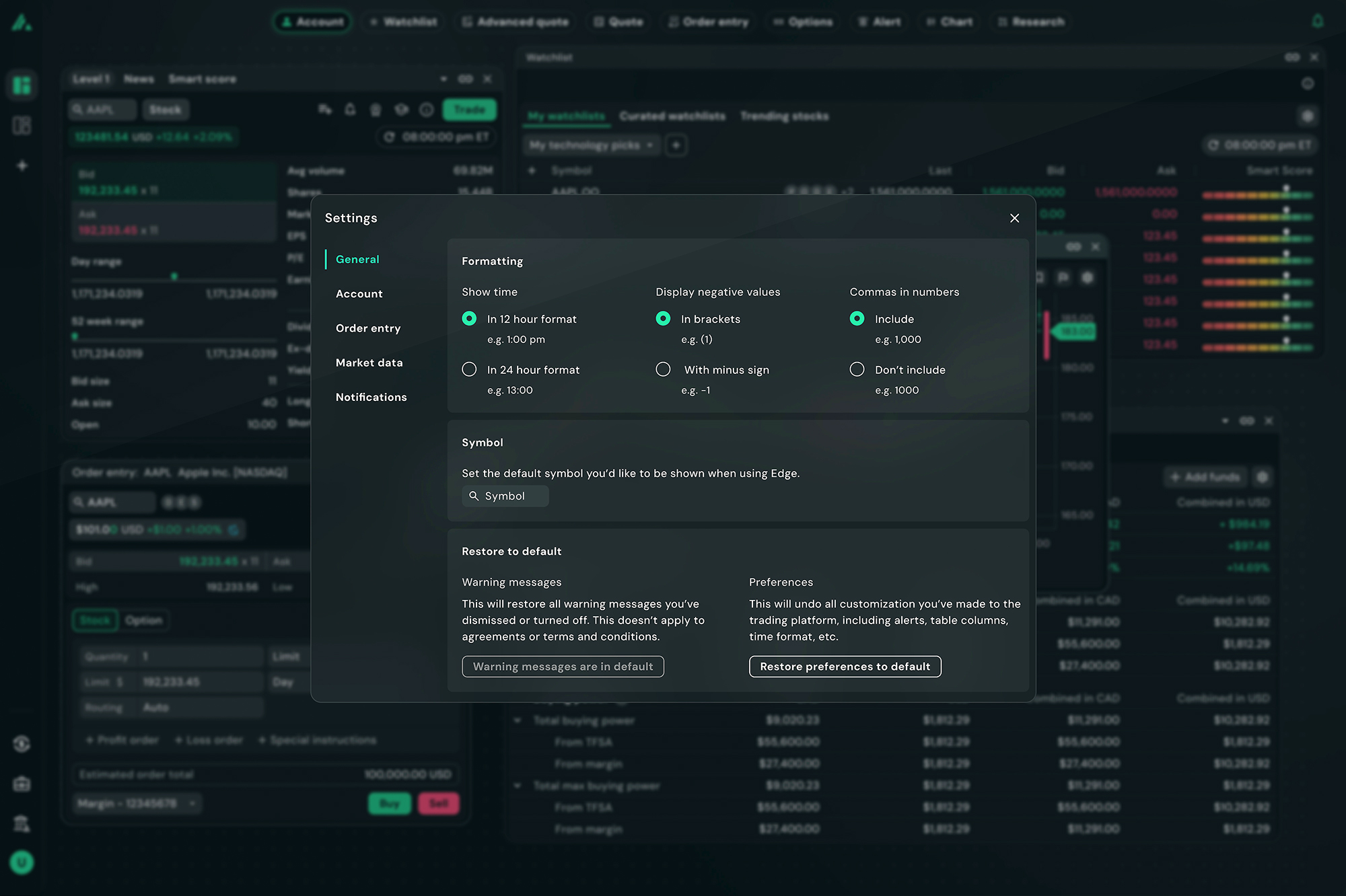The image size is (1346, 896).
Task: Click the app logo in top left corner
Action: coord(22,22)
